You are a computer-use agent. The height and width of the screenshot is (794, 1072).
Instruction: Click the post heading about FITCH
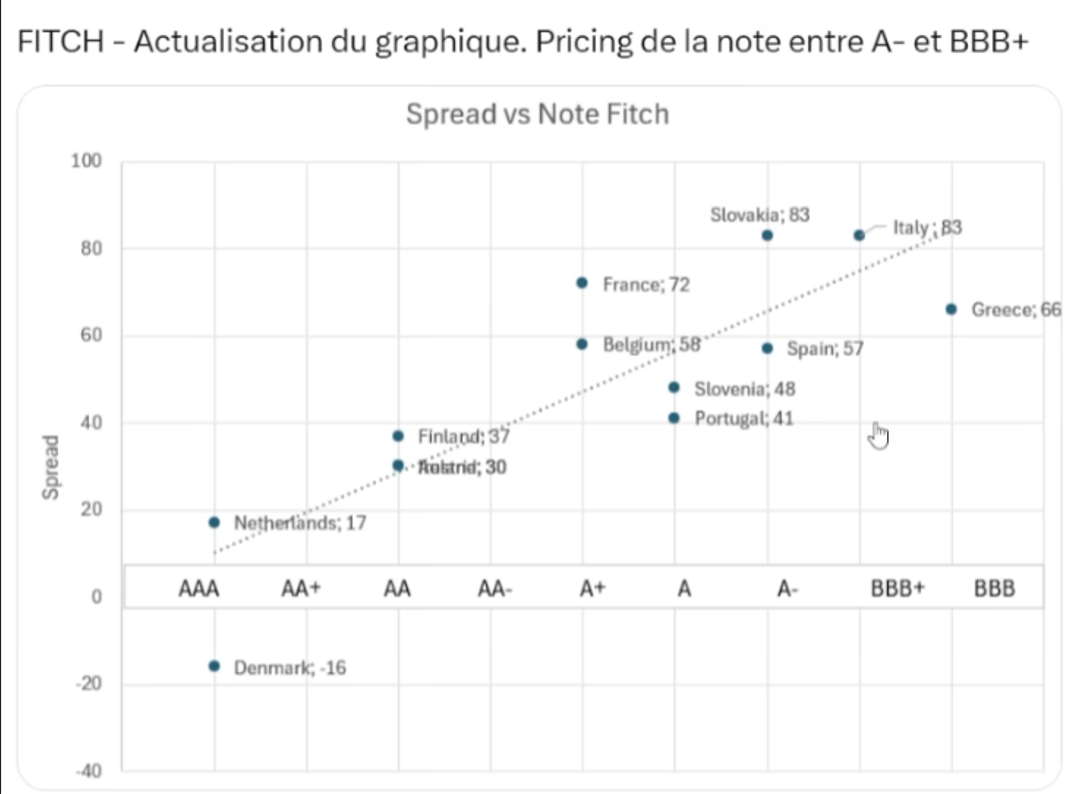tap(524, 43)
